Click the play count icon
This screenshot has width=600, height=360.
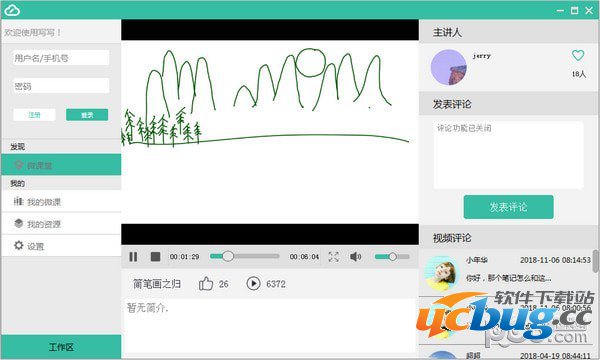point(253,283)
